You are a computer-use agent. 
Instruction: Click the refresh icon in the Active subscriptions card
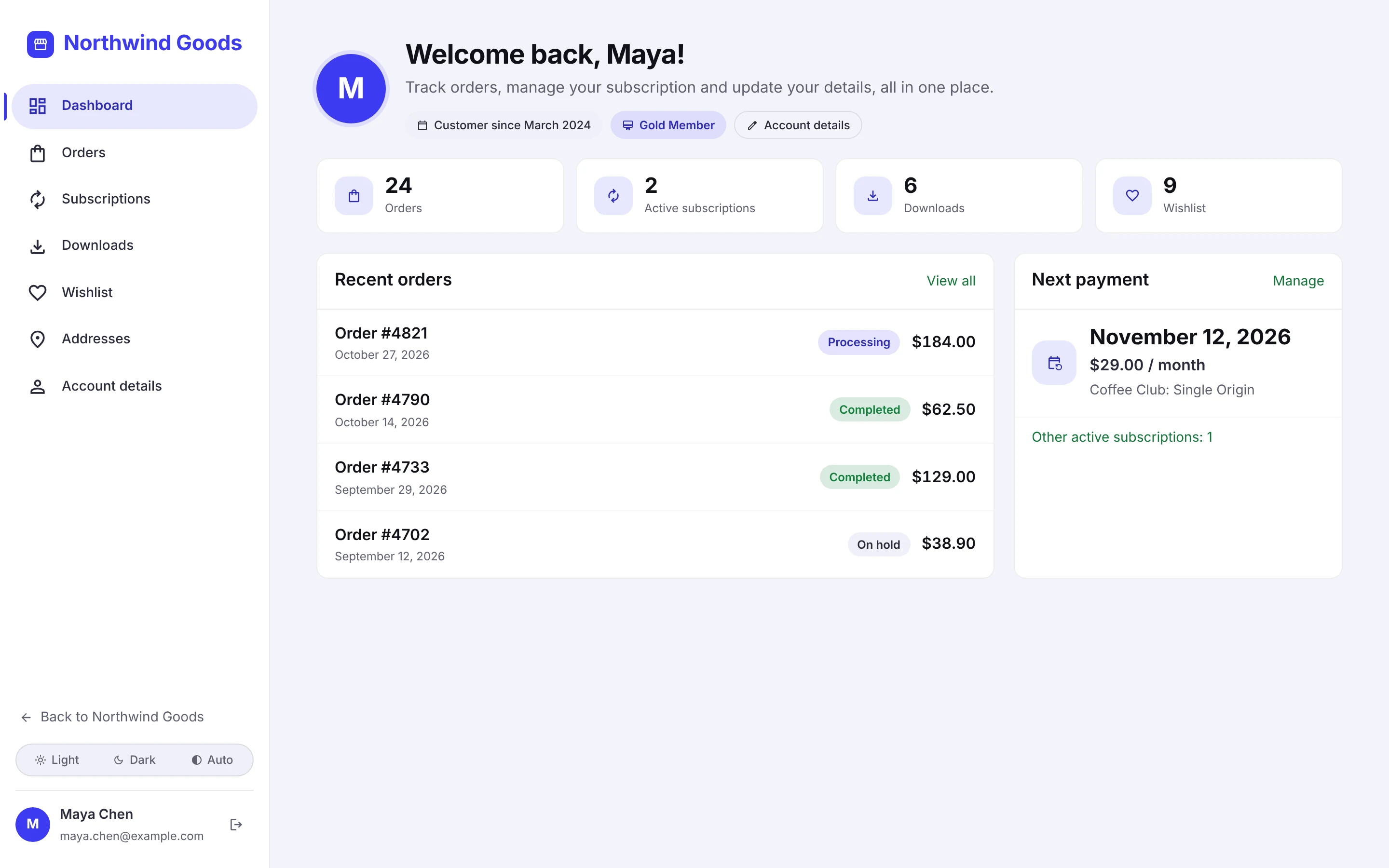[613, 196]
